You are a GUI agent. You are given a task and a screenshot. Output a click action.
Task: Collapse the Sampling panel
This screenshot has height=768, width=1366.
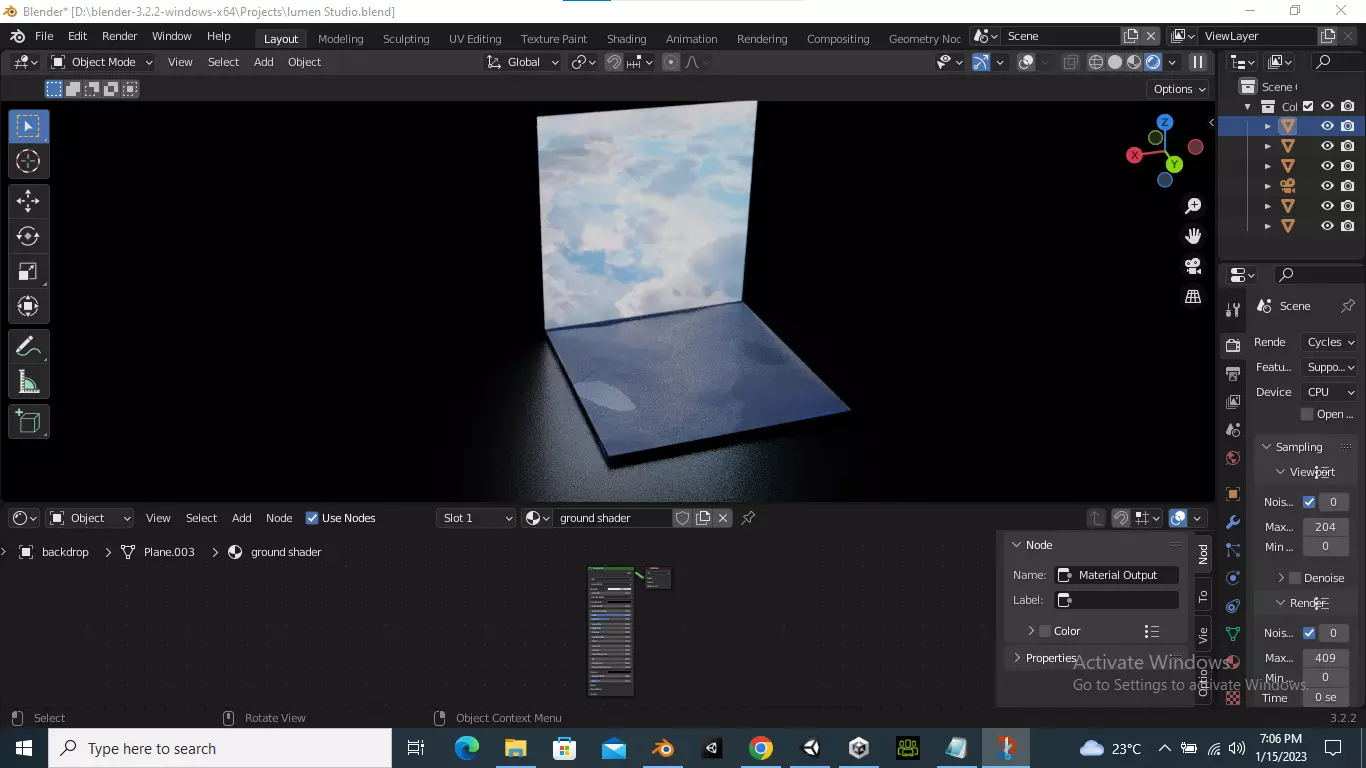tap(1298, 447)
